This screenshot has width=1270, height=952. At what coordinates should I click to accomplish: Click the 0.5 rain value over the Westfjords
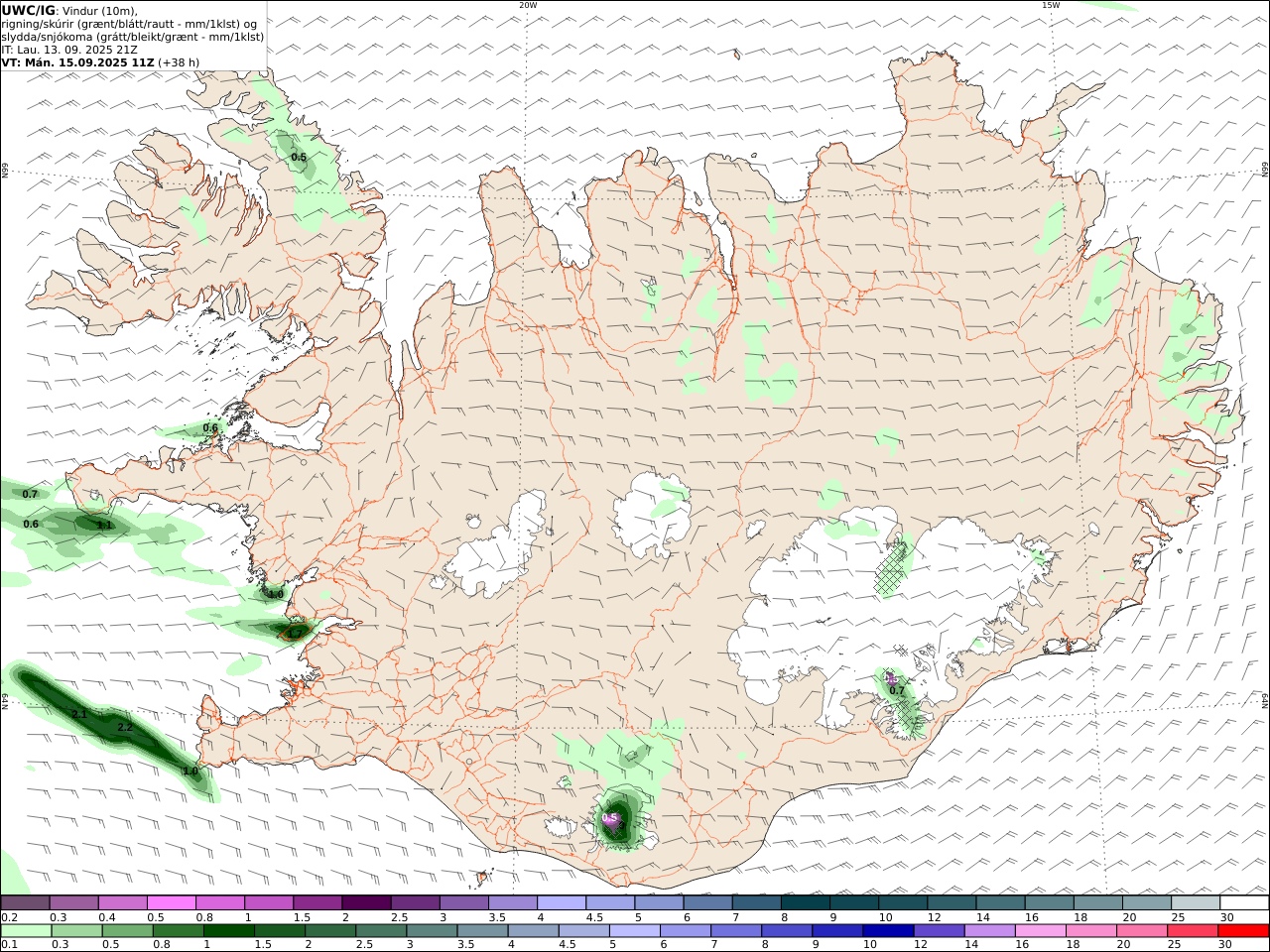click(x=299, y=158)
